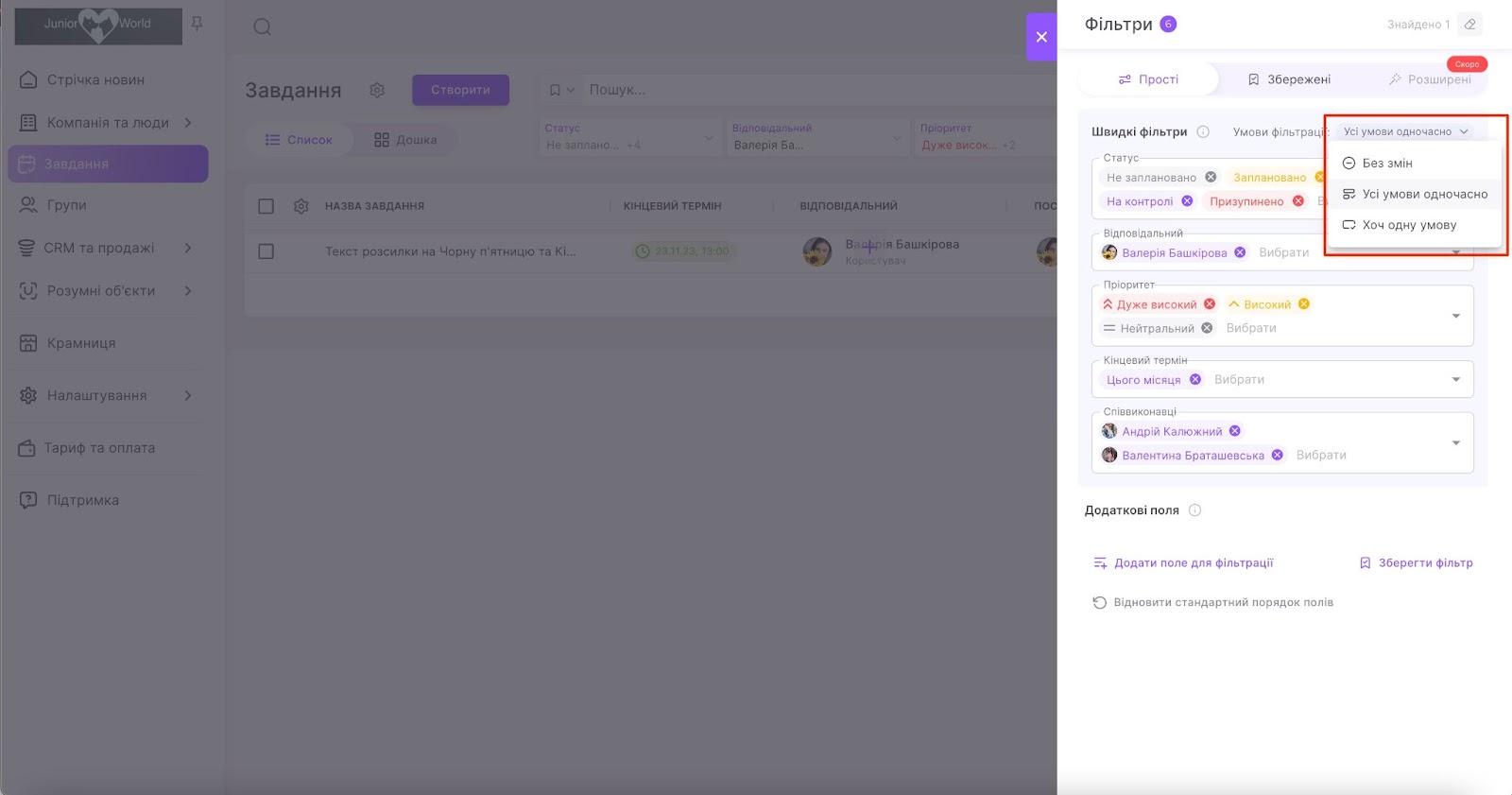Open Тариф та оплата in sidebar
The height and width of the screenshot is (795, 1512).
108,448
